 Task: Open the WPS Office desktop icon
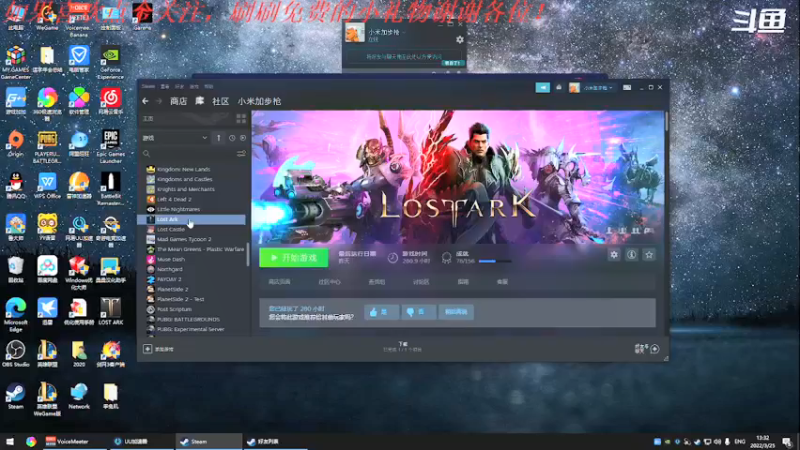[x=47, y=186]
